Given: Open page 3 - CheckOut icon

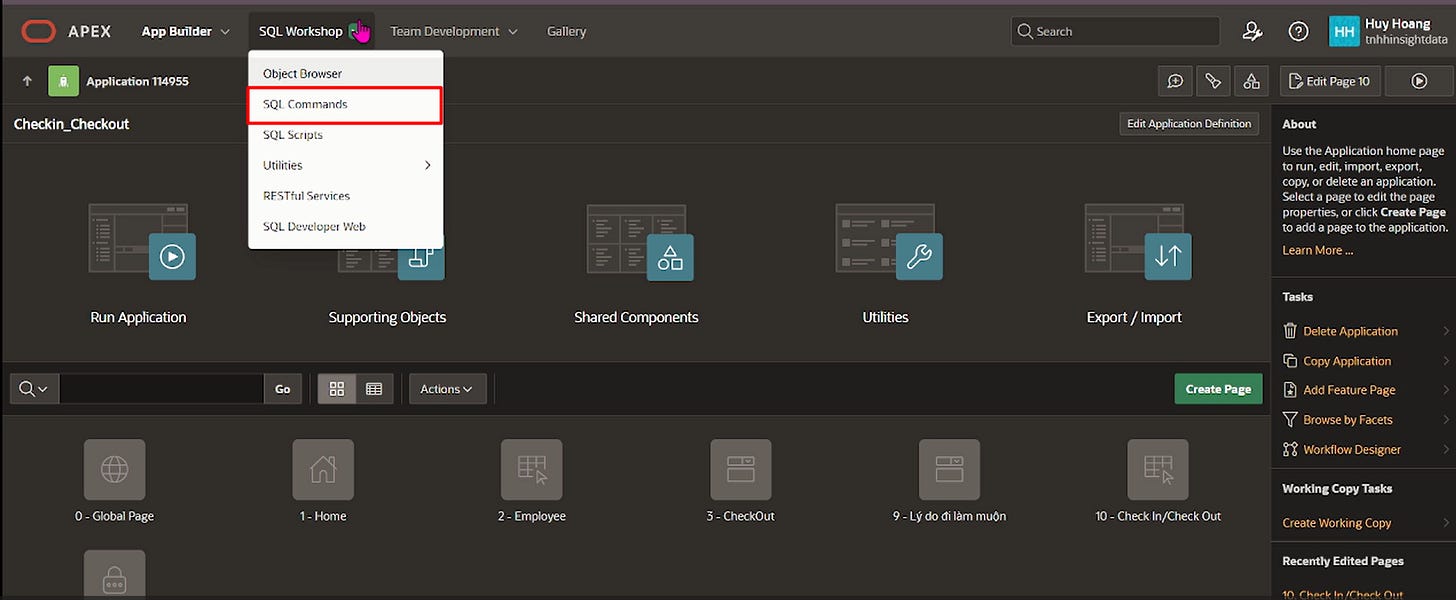Looking at the screenshot, I should tap(741, 469).
